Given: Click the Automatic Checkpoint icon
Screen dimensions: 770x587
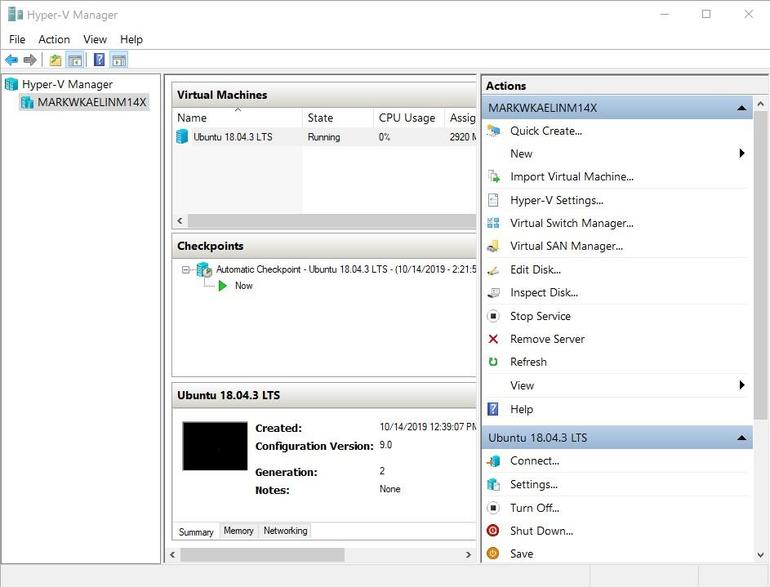Looking at the screenshot, I should [204, 270].
